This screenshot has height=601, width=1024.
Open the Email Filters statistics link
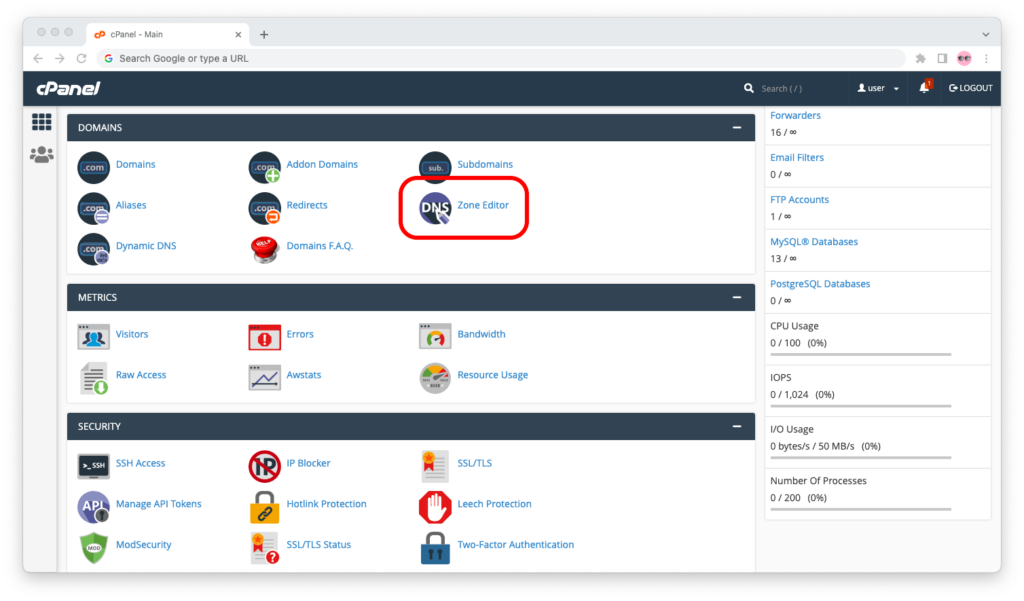click(797, 157)
